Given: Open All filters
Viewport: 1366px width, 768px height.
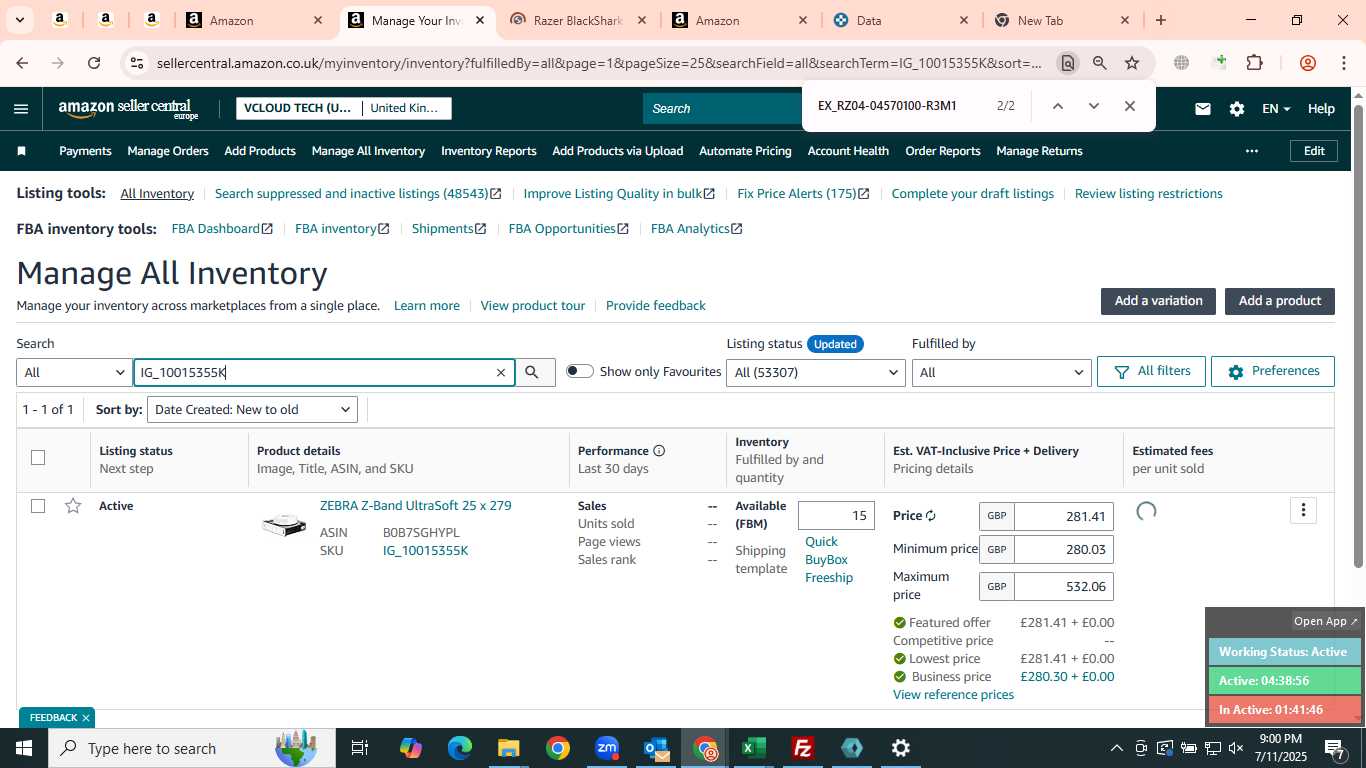Looking at the screenshot, I should click(x=1151, y=371).
